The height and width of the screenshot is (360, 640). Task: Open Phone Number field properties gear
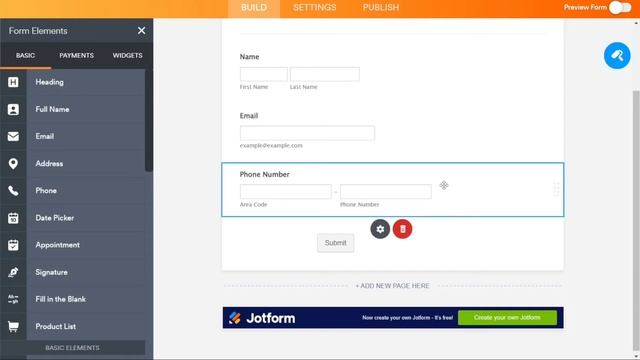(380, 229)
